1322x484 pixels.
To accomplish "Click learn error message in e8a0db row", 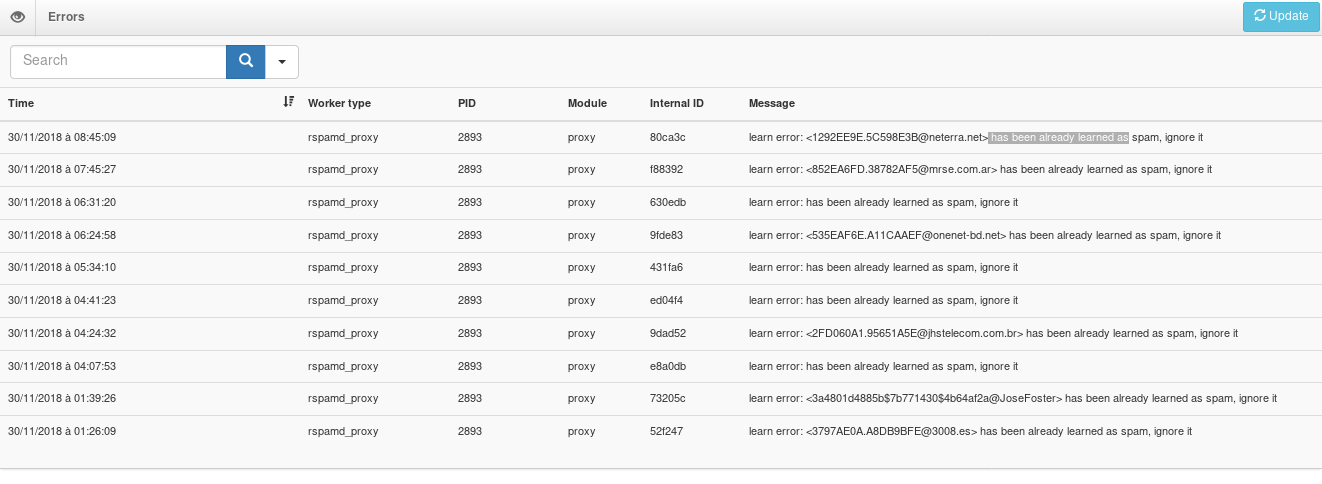I will pyautogui.click(x=884, y=367).
